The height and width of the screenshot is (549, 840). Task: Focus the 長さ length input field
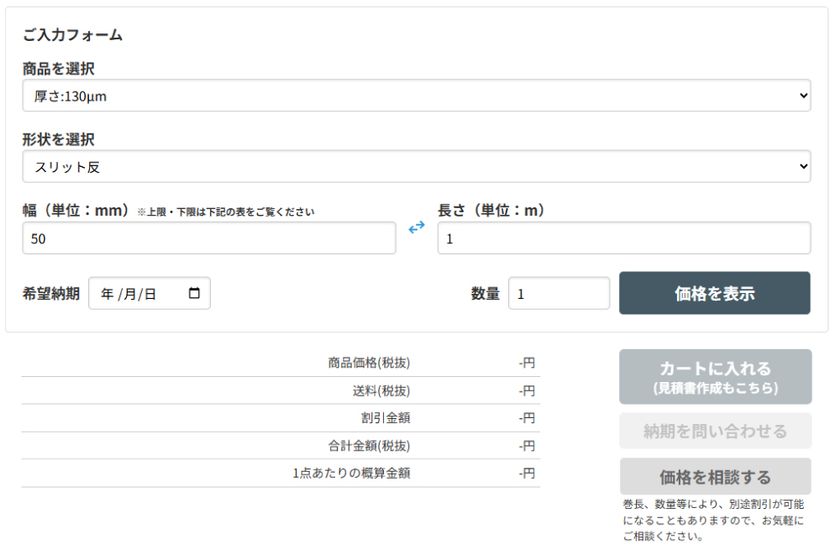click(623, 239)
